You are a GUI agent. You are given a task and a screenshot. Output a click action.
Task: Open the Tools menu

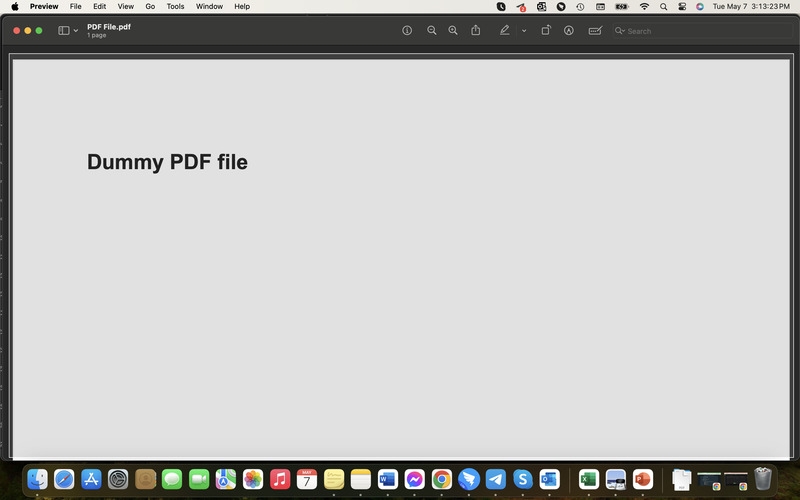(176, 7)
